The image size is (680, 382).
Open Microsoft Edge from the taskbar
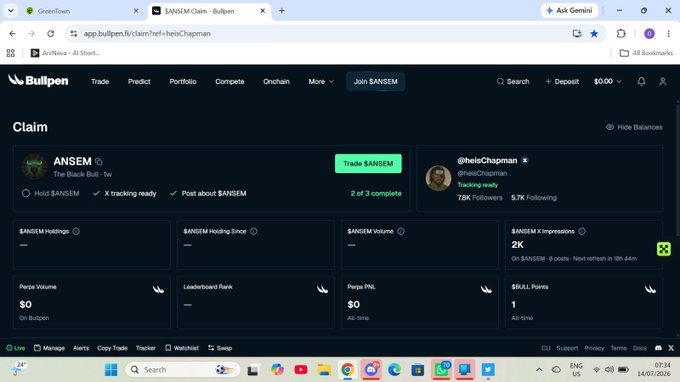pos(394,370)
